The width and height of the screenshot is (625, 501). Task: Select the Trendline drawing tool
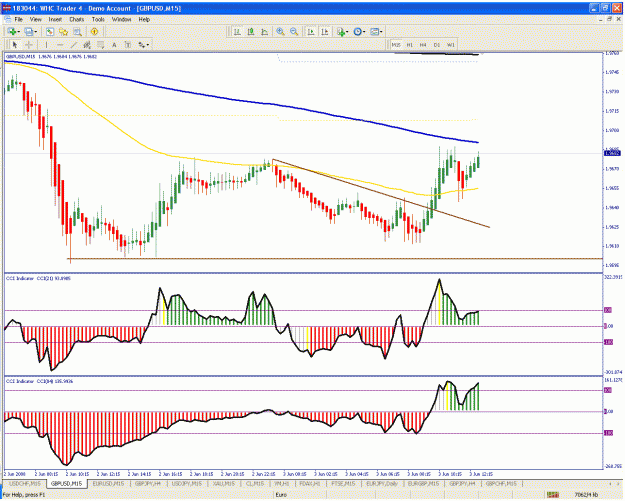tap(74, 45)
